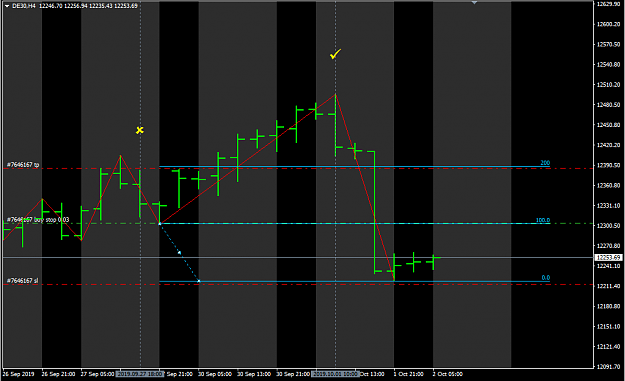Click the '27 Sep 05:00' time axis label
Screen dimensions: 625x381
point(98,374)
